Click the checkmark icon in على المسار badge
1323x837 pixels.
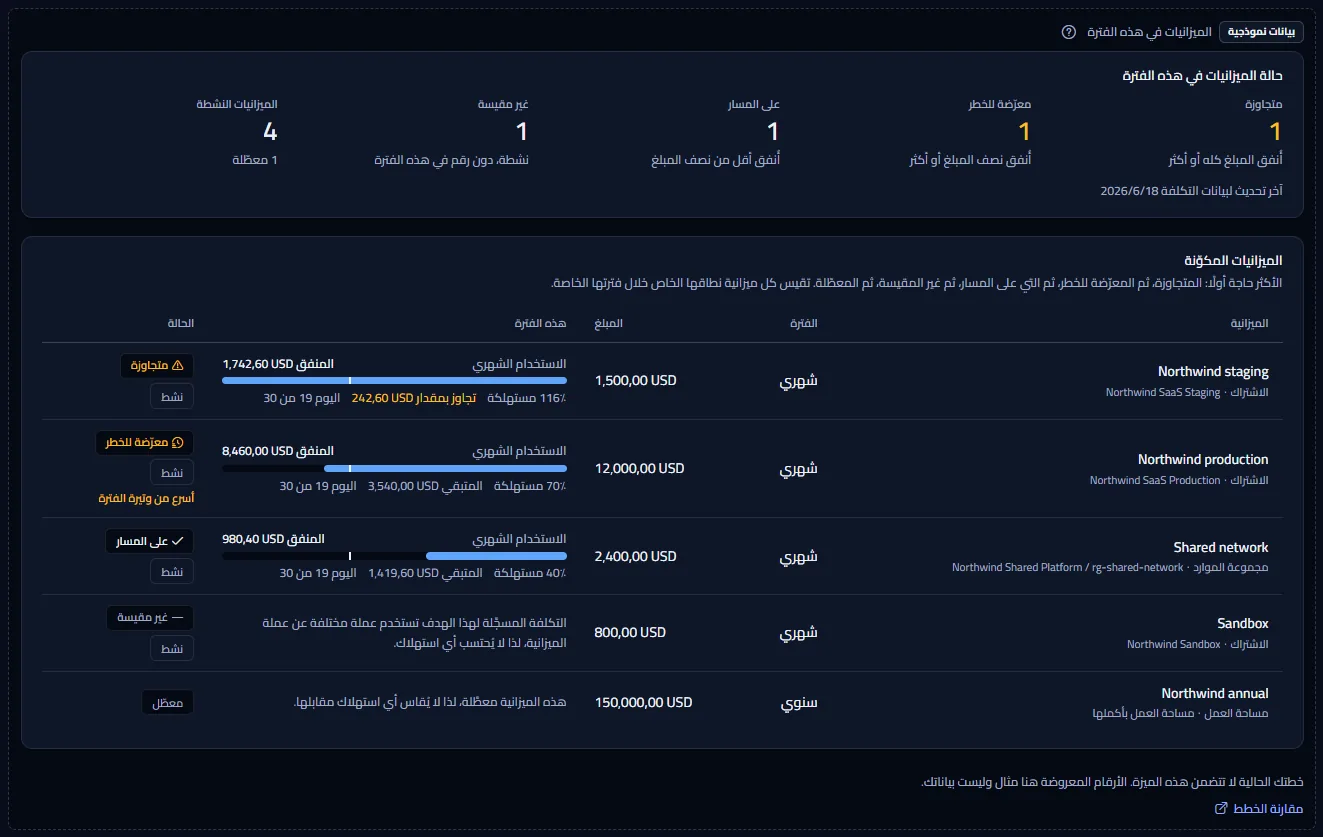click(178, 541)
